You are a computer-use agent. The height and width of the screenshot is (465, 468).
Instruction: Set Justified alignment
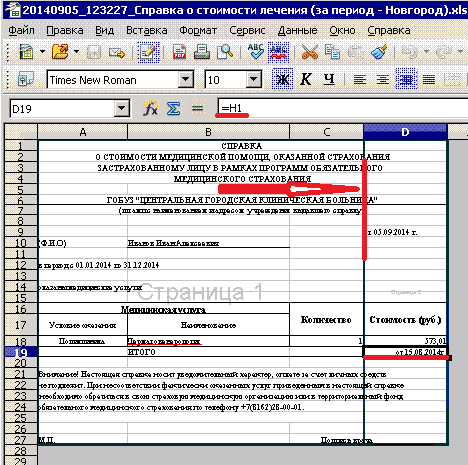[x=429, y=80]
